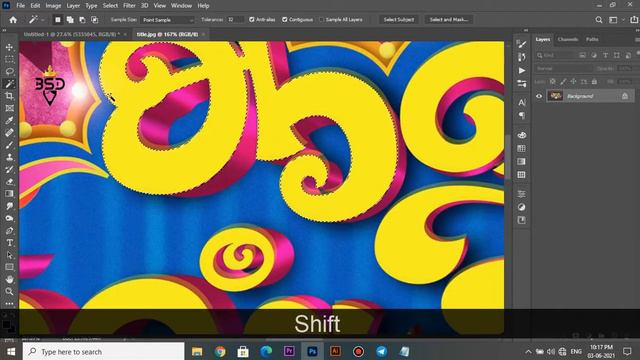Viewport: 640px width, 360px height.
Task: Select the Zoom tool
Action: click(9, 291)
